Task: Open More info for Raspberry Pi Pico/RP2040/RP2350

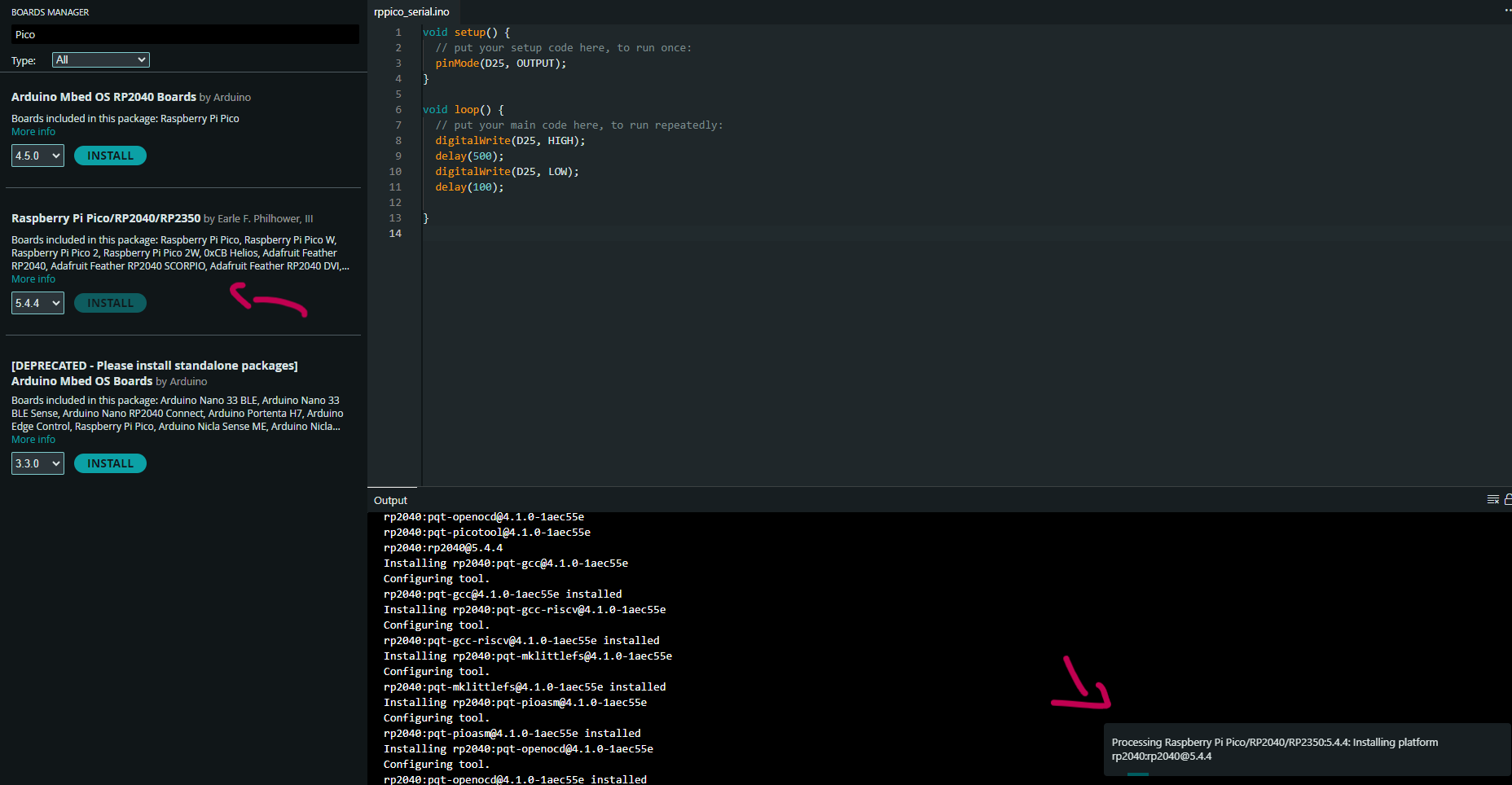Action: [x=33, y=279]
